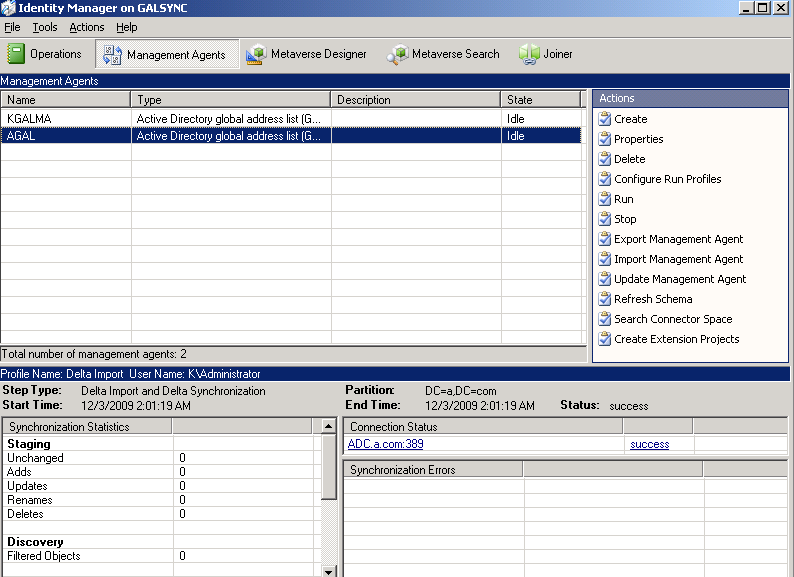Screen dimensions: 794x577
Task: Select Import Management Agent
Action: click(x=679, y=259)
